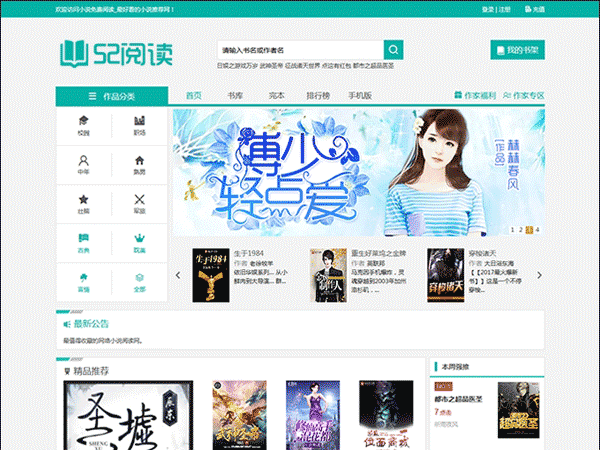Switch to the 书库 tab
600x450 pixels.
point(235,96)
